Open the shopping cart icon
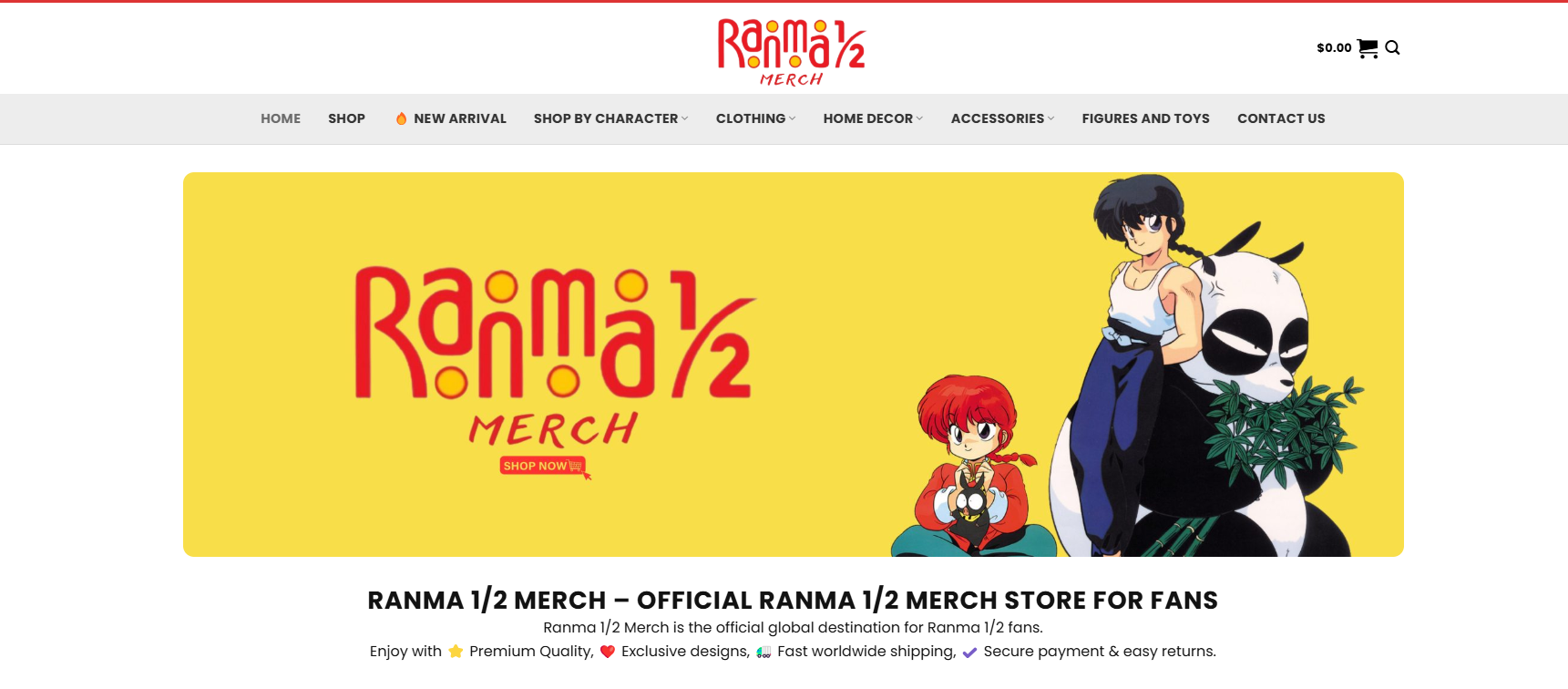 click(1367, 48)
